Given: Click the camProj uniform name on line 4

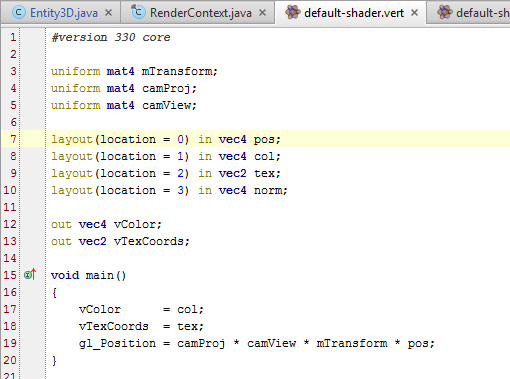Looking at the screenshot, I should click(x=166, y=88).
